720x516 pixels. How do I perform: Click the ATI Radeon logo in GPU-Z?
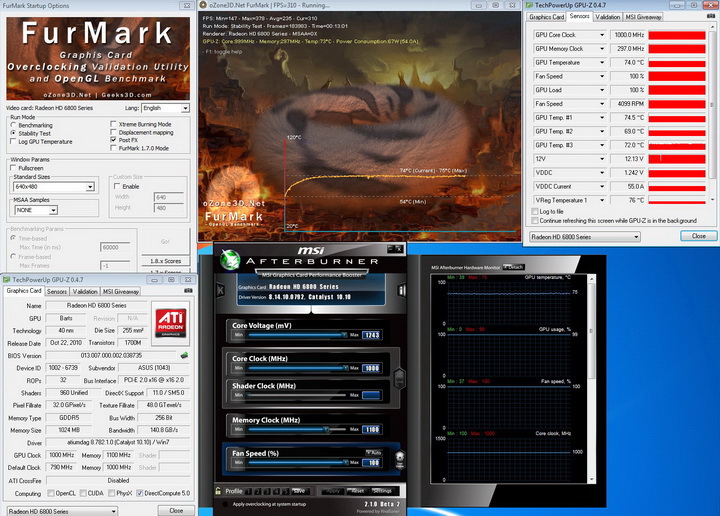tap(170, 323)
